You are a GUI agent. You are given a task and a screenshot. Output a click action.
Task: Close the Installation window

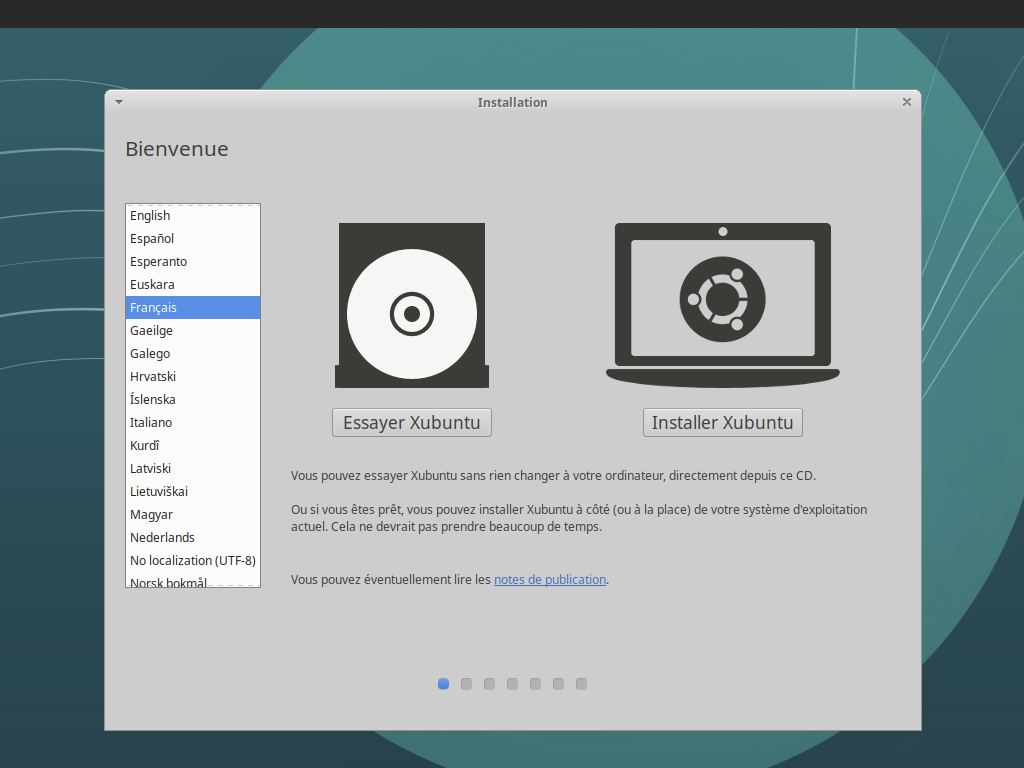pyautogui.click(x=906, y=102)
